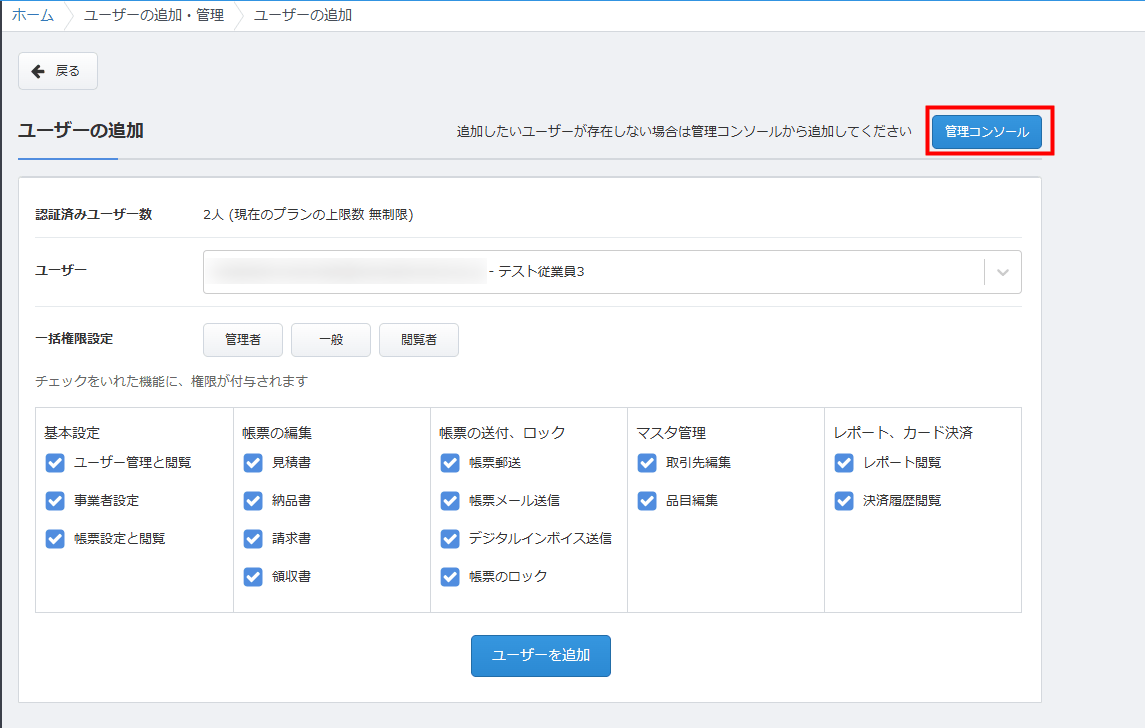The height and width of the screenshot is (728, 1145).
Task: Uncheck ユーザー管理と閲覧 permission
Action: pyautogui.click(x=55, y=463)
